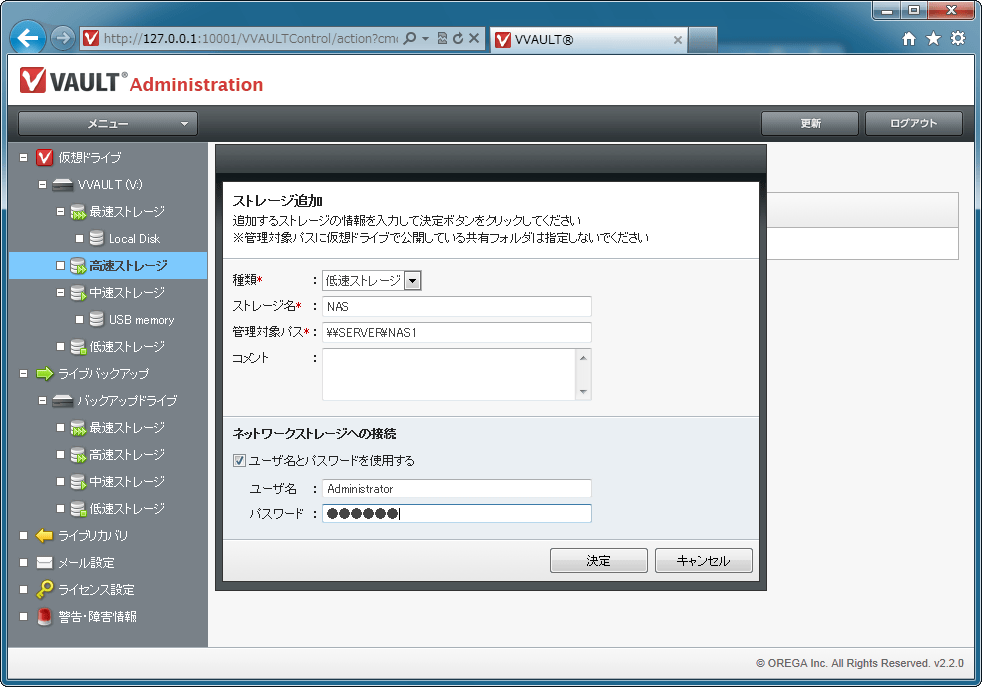
Task: Click the yellow arrow ライブリカバリ icon
Action: [44, 535]
